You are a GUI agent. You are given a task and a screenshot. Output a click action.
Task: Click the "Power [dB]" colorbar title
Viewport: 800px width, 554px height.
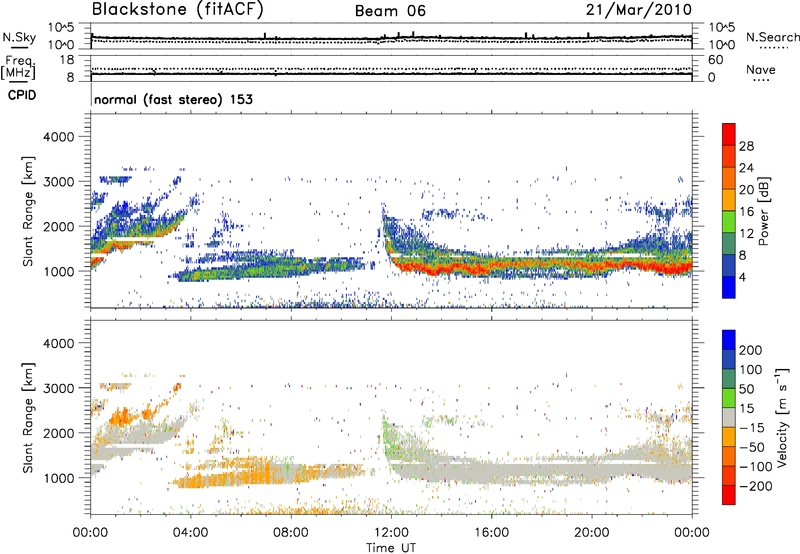(764, 211)
